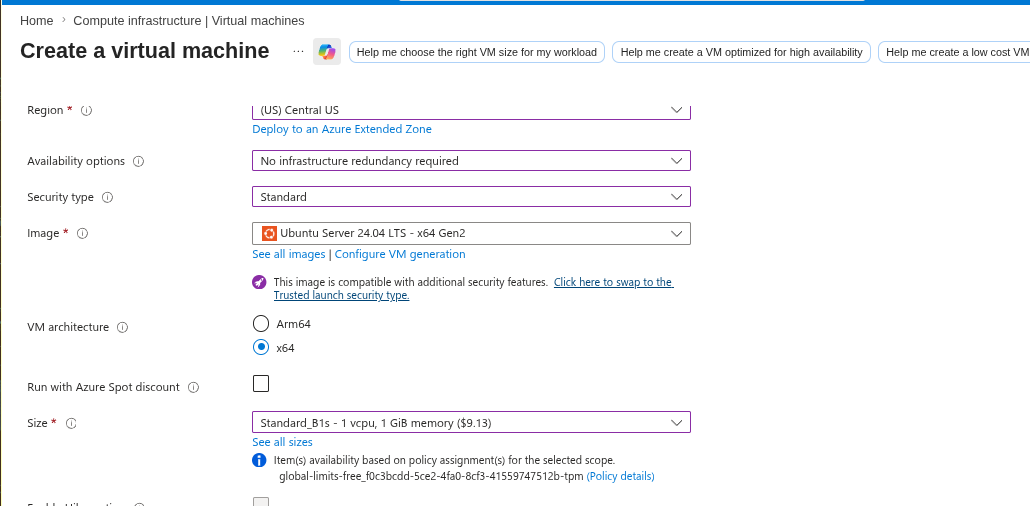Show info tooltip for Region
This screenshot has width=1030, height=506.
pos(86,110)
